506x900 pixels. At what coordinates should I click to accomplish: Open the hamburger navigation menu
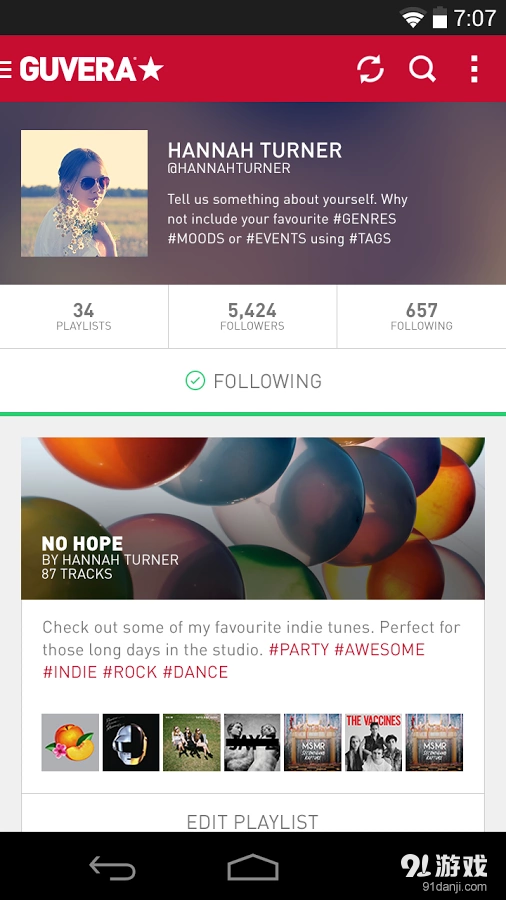tap(5, 69)
